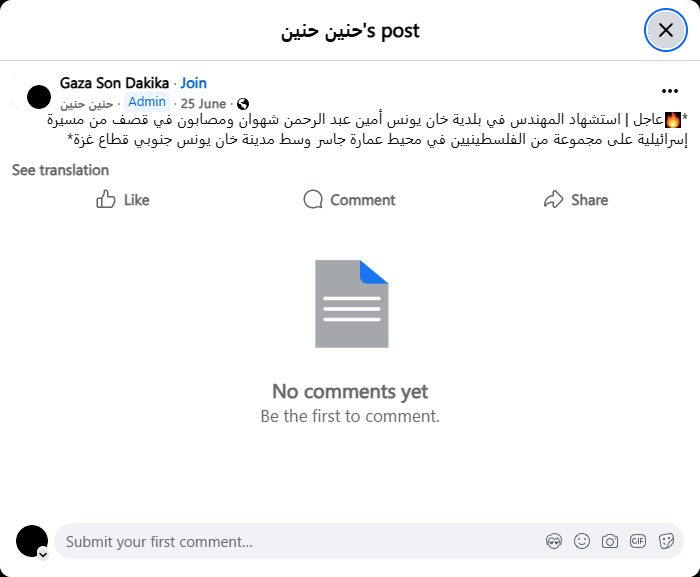Image resolution: width=700 pixels, height=577 pixels.
Task: Click the Comment button under the post
Action: (349, 200)
